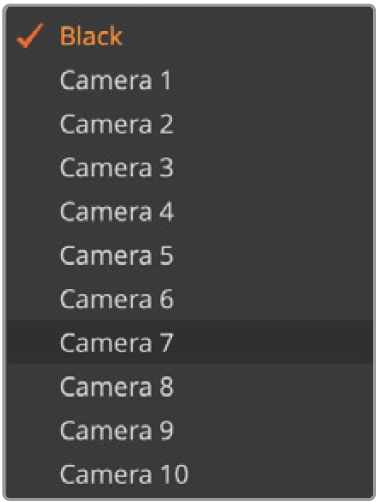Click the digit 6 in Camera 6
This screenshot has width=379, height=502.
[167, 299]
